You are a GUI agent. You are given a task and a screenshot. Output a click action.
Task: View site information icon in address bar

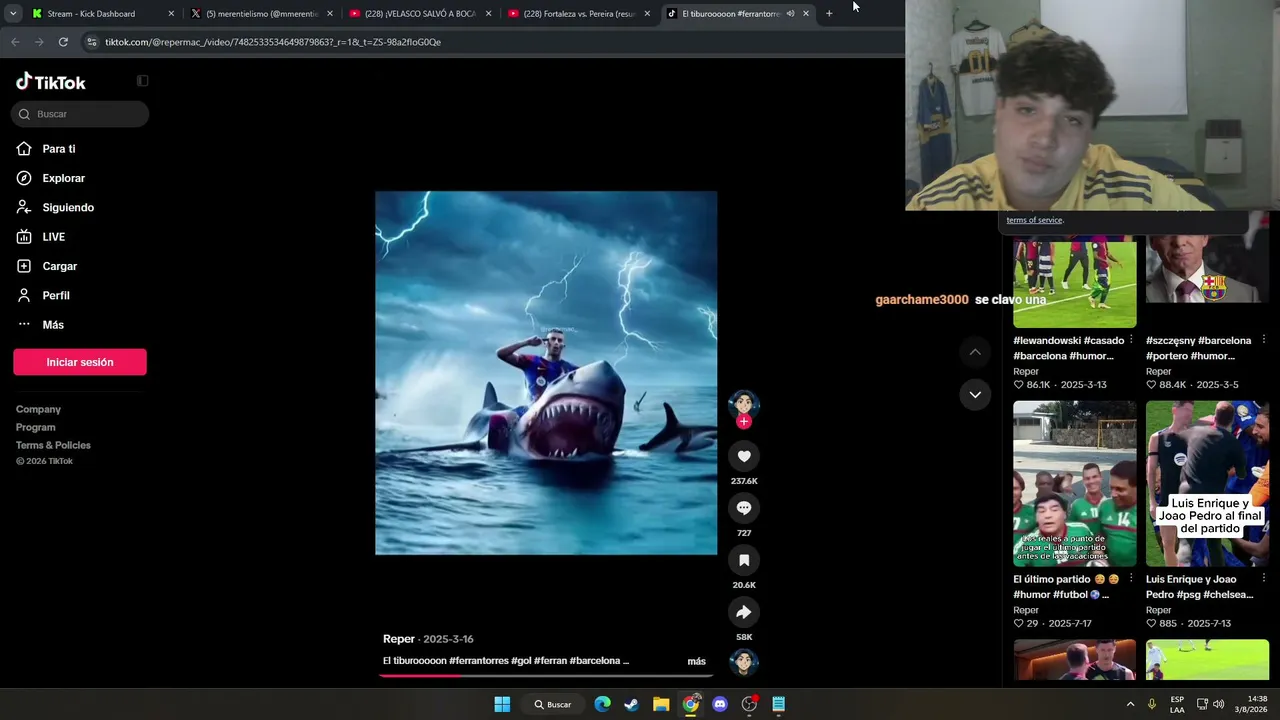(92, 42)
